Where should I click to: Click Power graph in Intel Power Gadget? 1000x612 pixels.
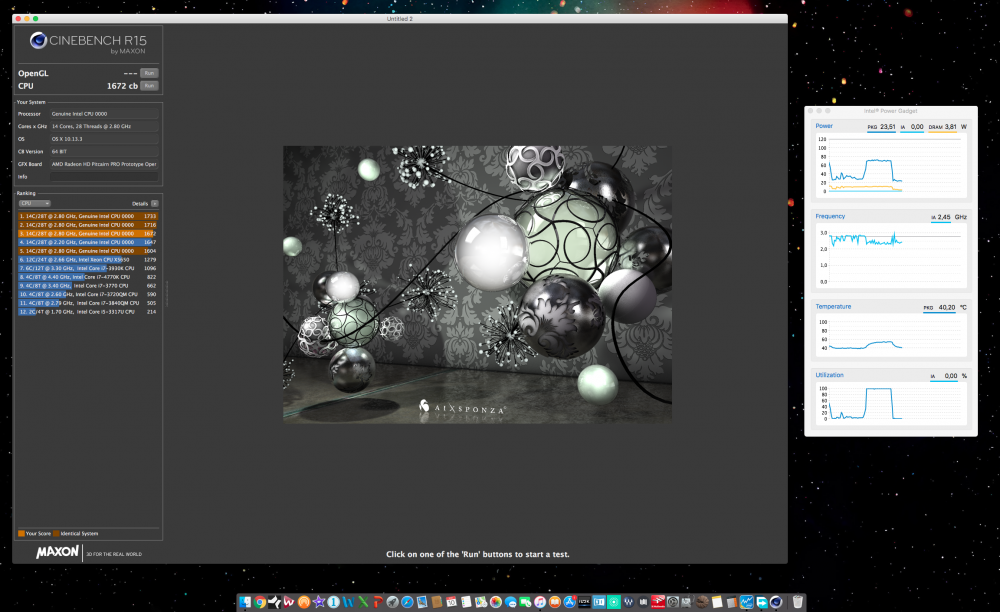[x=890, y=165]
